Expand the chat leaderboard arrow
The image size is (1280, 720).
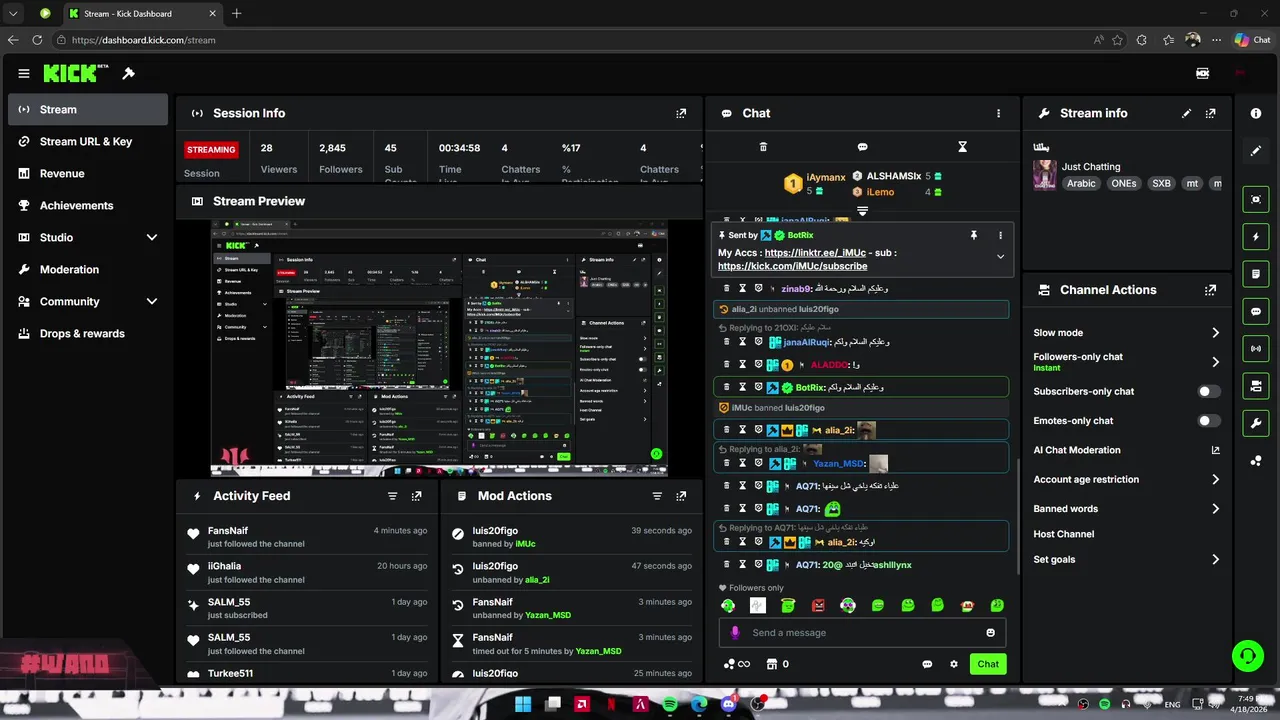pyautogui.click(x=862, y=211)
